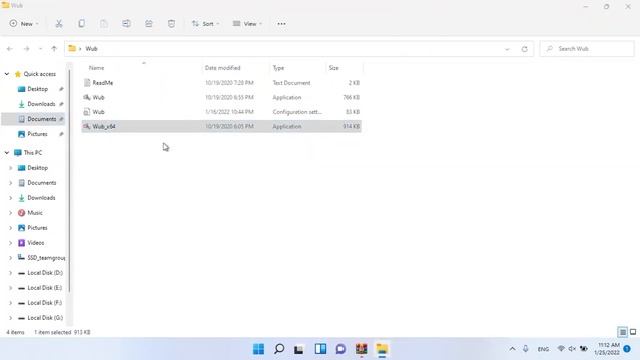The width and height of the screenshot is (640, 360).
Task: Select the Wub_x64 application file
Action: coord(222,127)
